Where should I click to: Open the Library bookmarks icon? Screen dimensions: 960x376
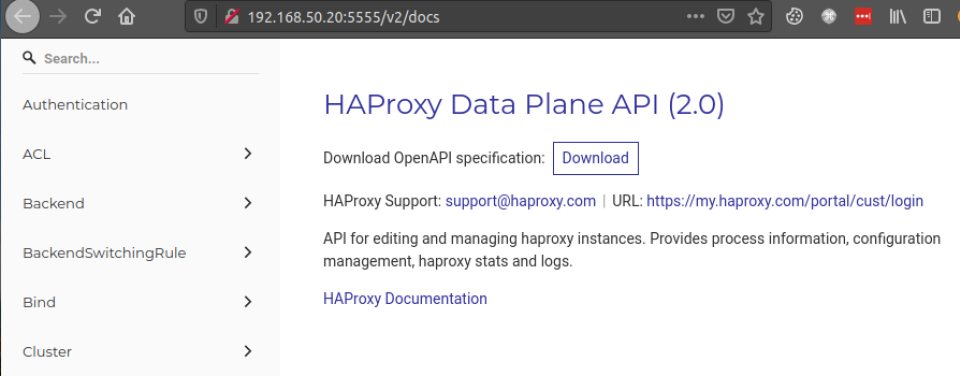[898, 17]
